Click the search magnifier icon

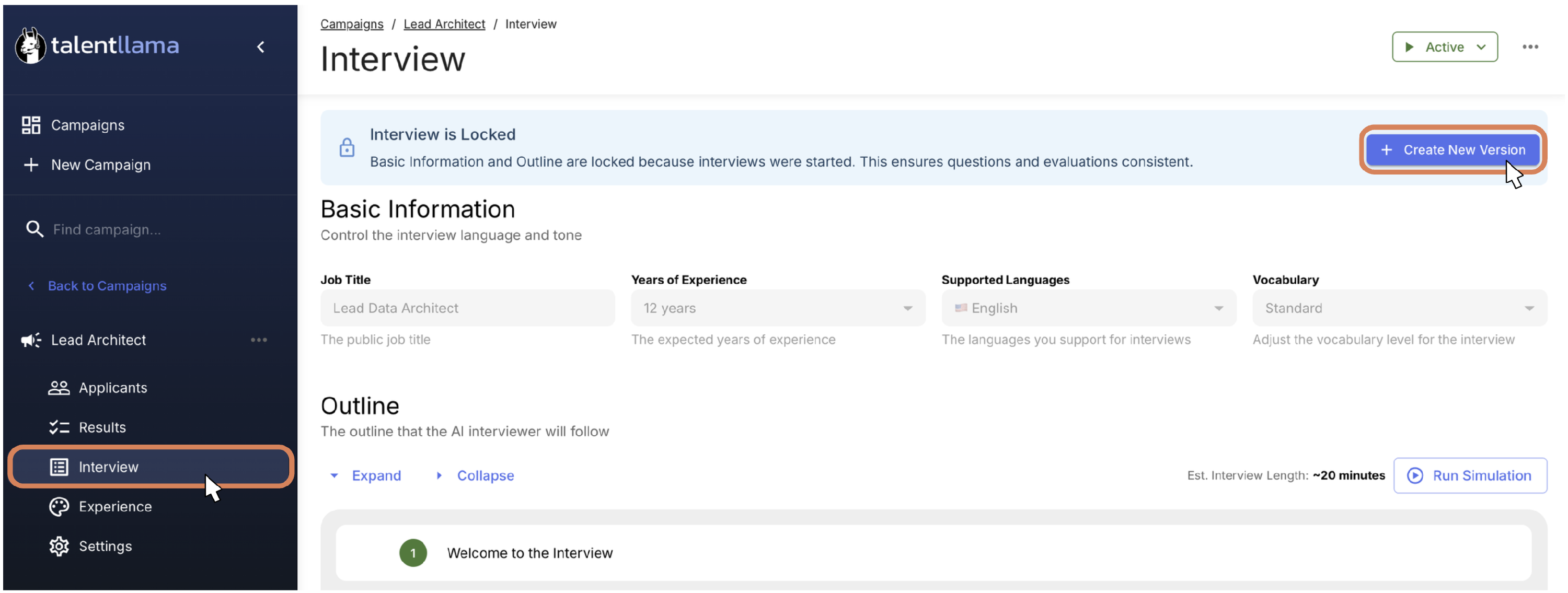click(34, 229)
